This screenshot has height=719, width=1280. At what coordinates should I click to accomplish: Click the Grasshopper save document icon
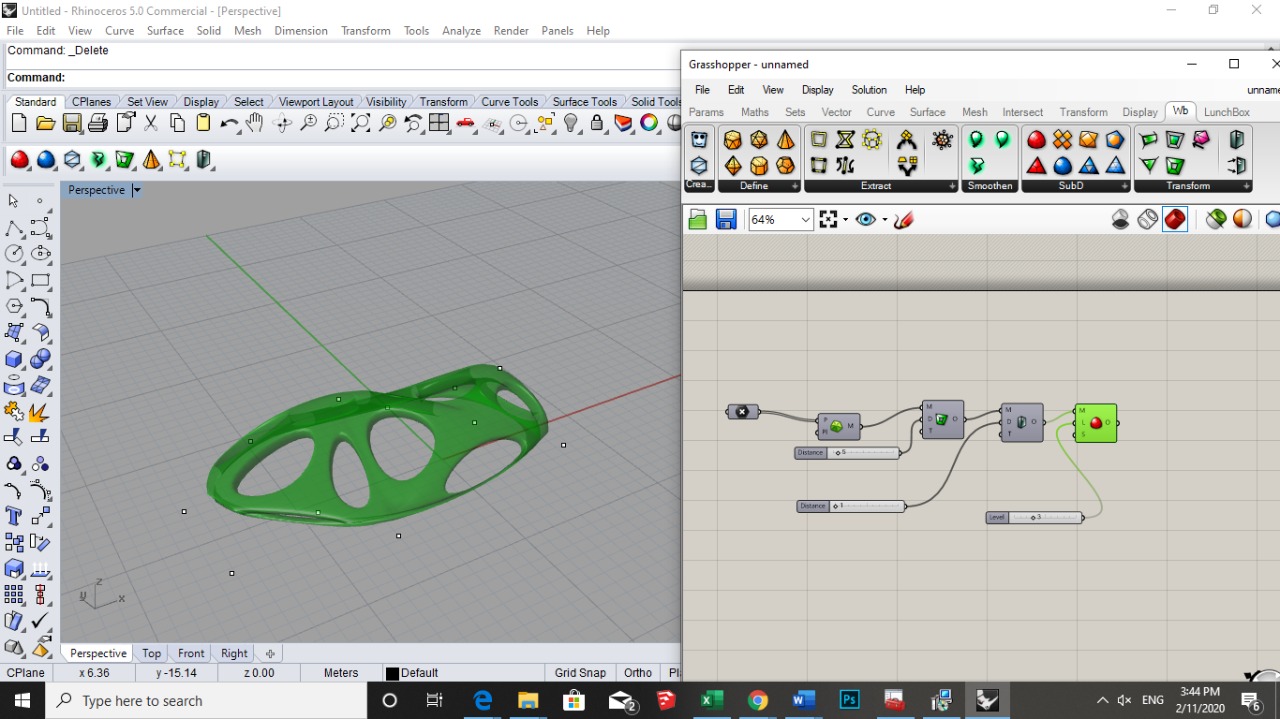click(x=726, y=220)
